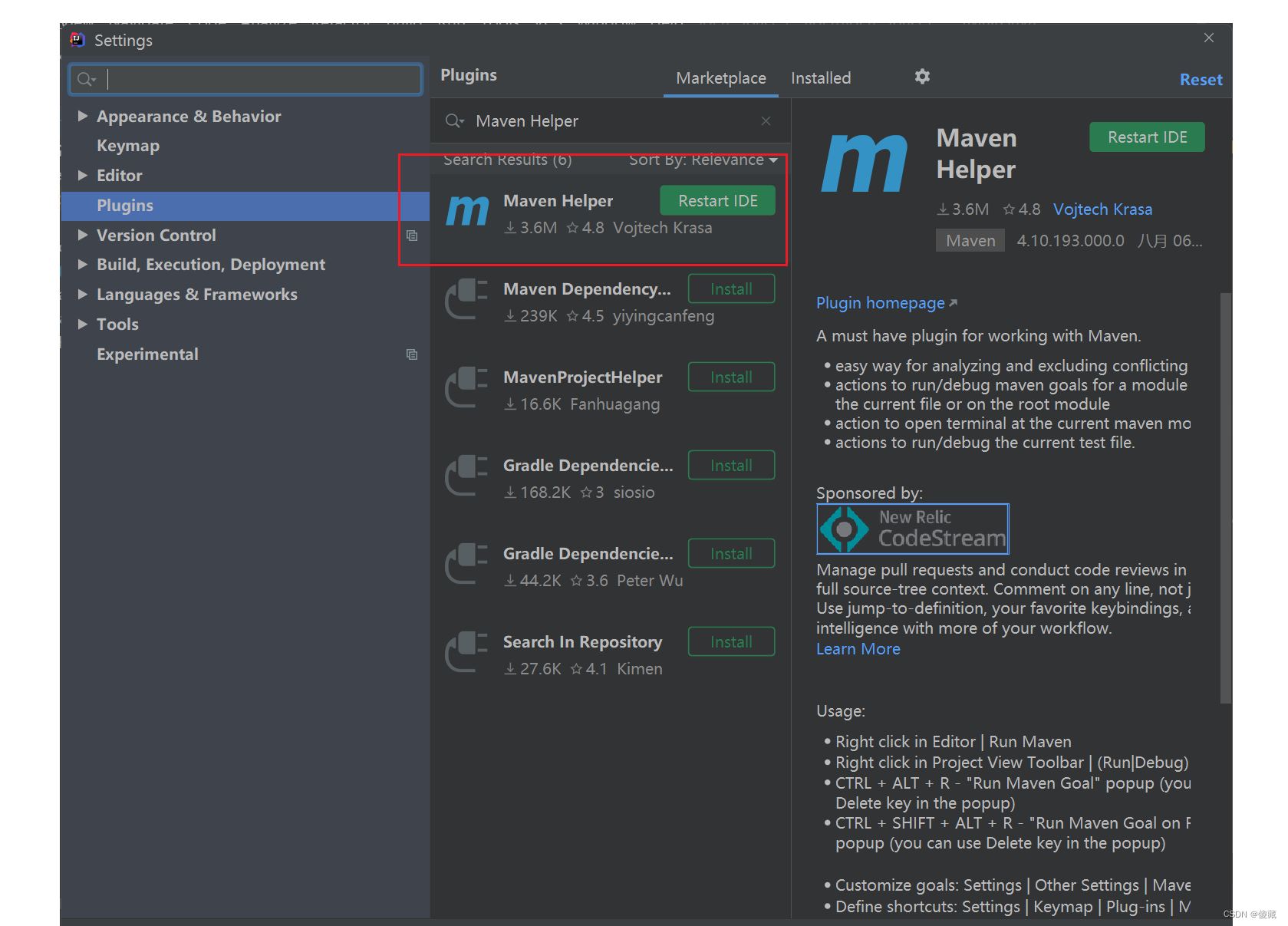Image resolution: width=1288 pixels, height=926 pixels.
Task: Click Restart IDE in Maven Helper list row
Action: coord(718,201)
